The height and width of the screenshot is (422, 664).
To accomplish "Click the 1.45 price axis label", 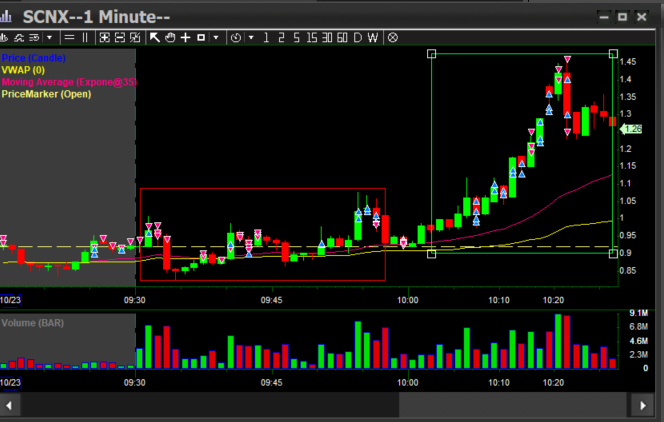I will [x=628, y=62].
